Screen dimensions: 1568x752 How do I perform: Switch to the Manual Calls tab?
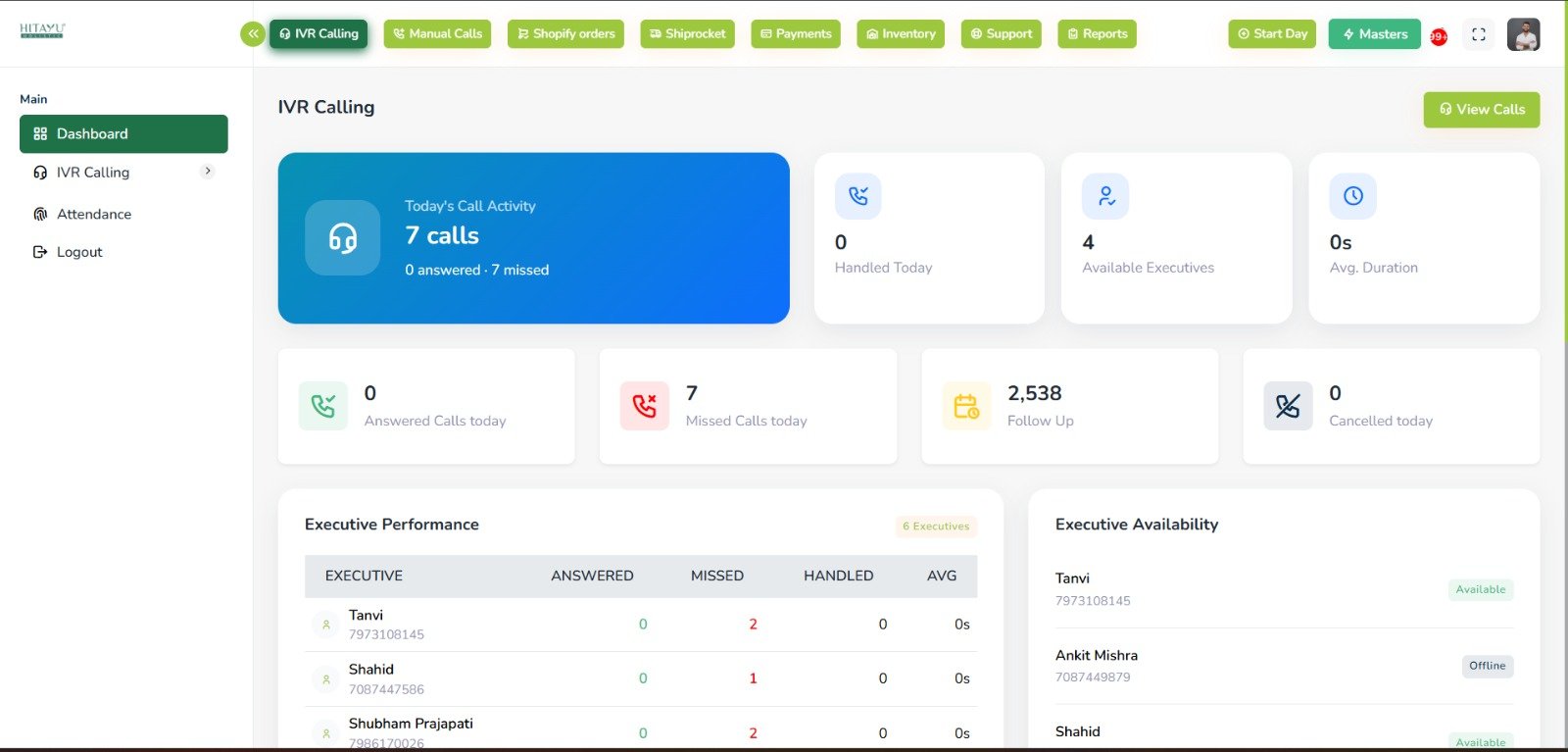tap(437, 33)
